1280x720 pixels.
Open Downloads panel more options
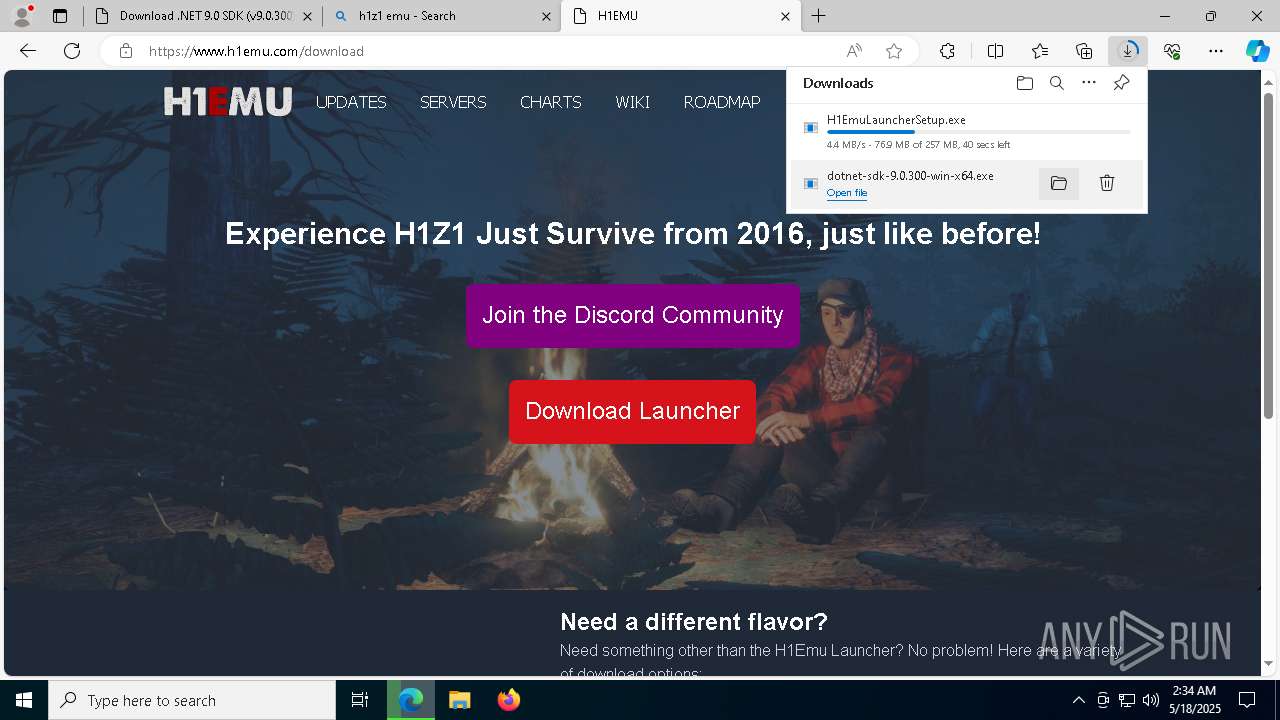point(1089,83)
